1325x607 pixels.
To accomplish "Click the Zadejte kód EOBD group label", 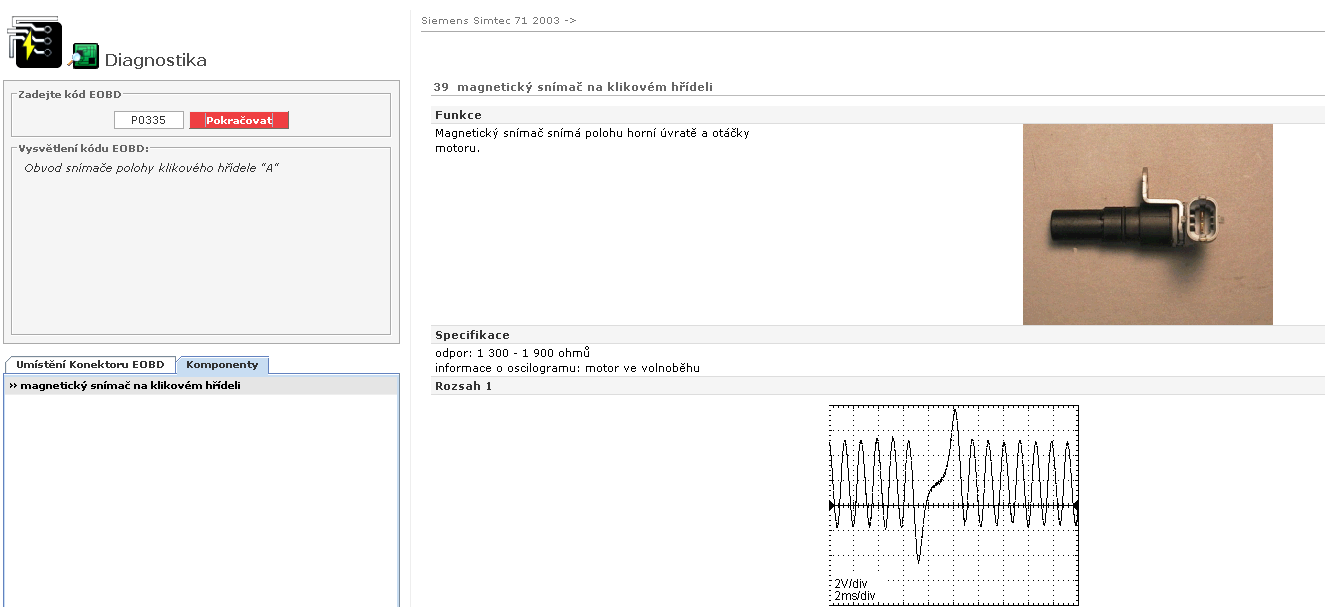I will 68,94.
